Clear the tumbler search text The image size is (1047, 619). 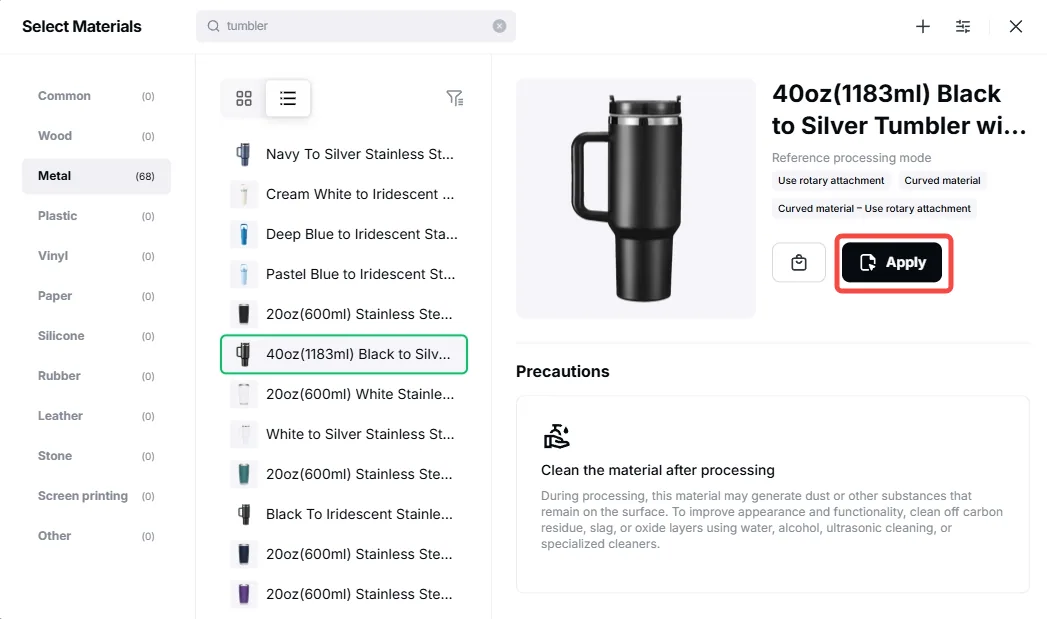(x=499, y=26)
